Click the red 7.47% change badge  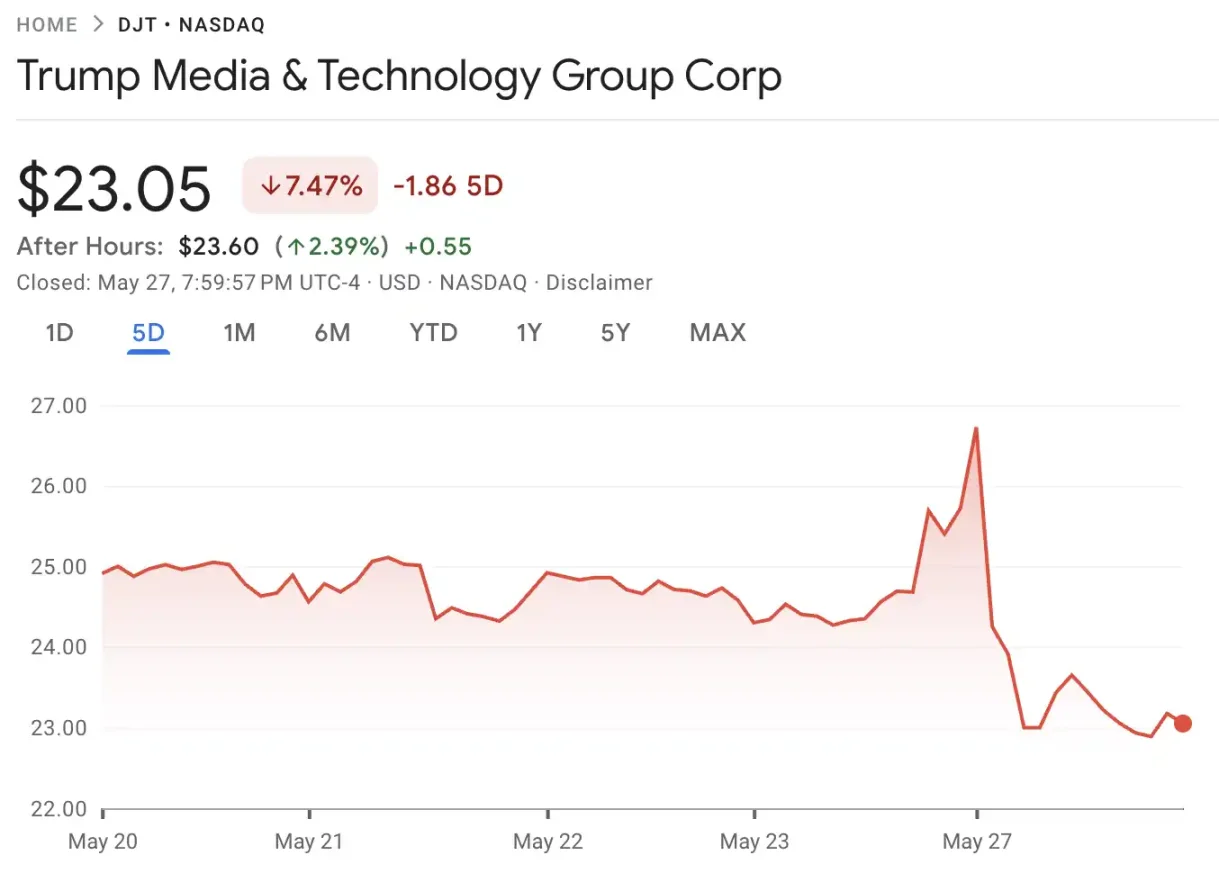(310, 185)
